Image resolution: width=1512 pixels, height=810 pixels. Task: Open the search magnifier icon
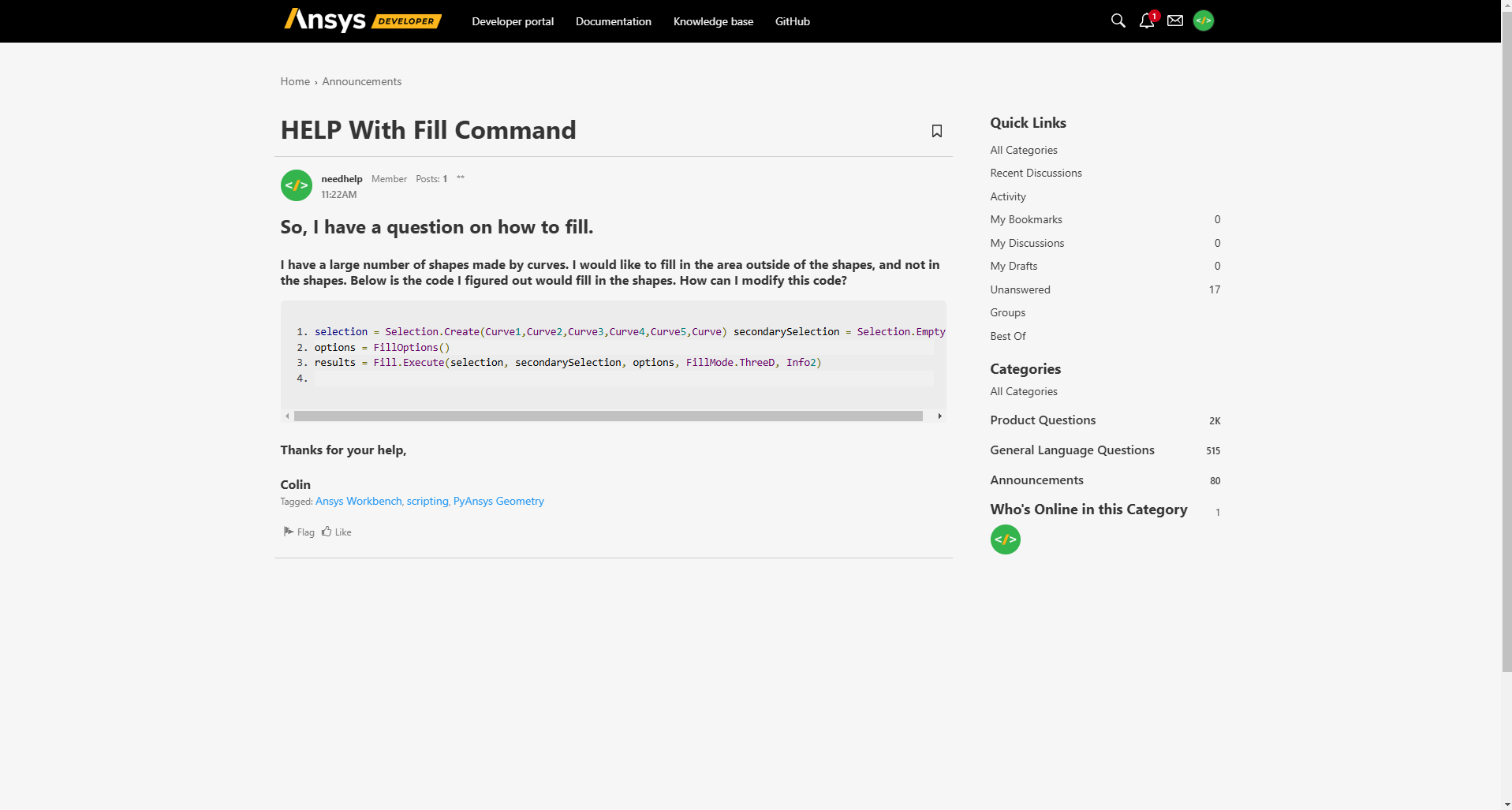click(1118, 21)
